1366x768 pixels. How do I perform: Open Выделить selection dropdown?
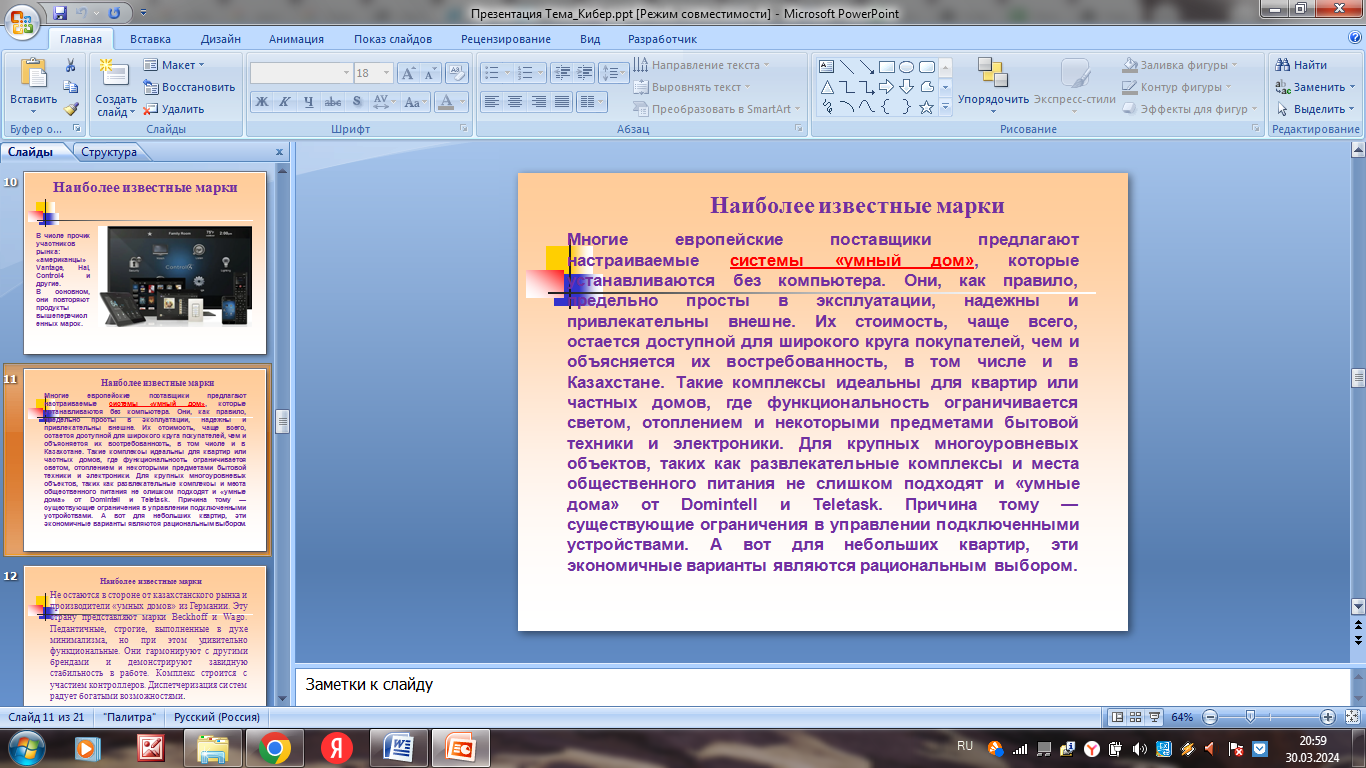(1315, 109)
